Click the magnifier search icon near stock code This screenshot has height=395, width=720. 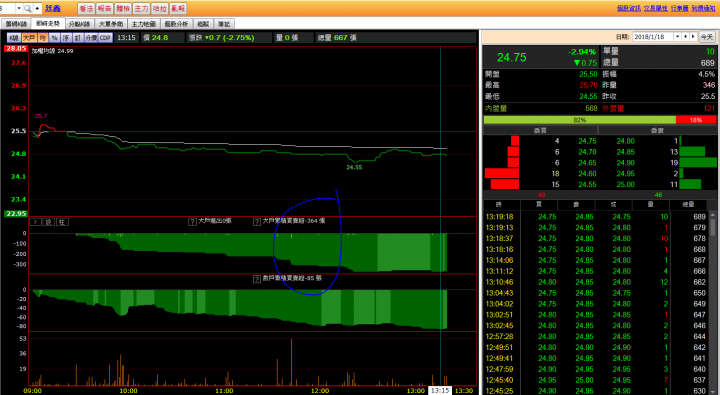click(x=27, y=8)
